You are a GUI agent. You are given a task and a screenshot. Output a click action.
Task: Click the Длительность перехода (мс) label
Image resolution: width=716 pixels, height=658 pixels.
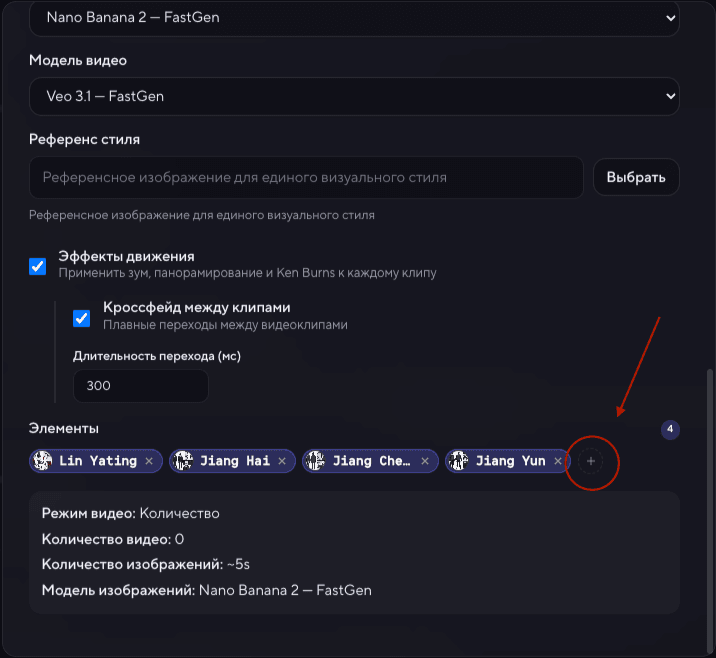tap(157, 356)
